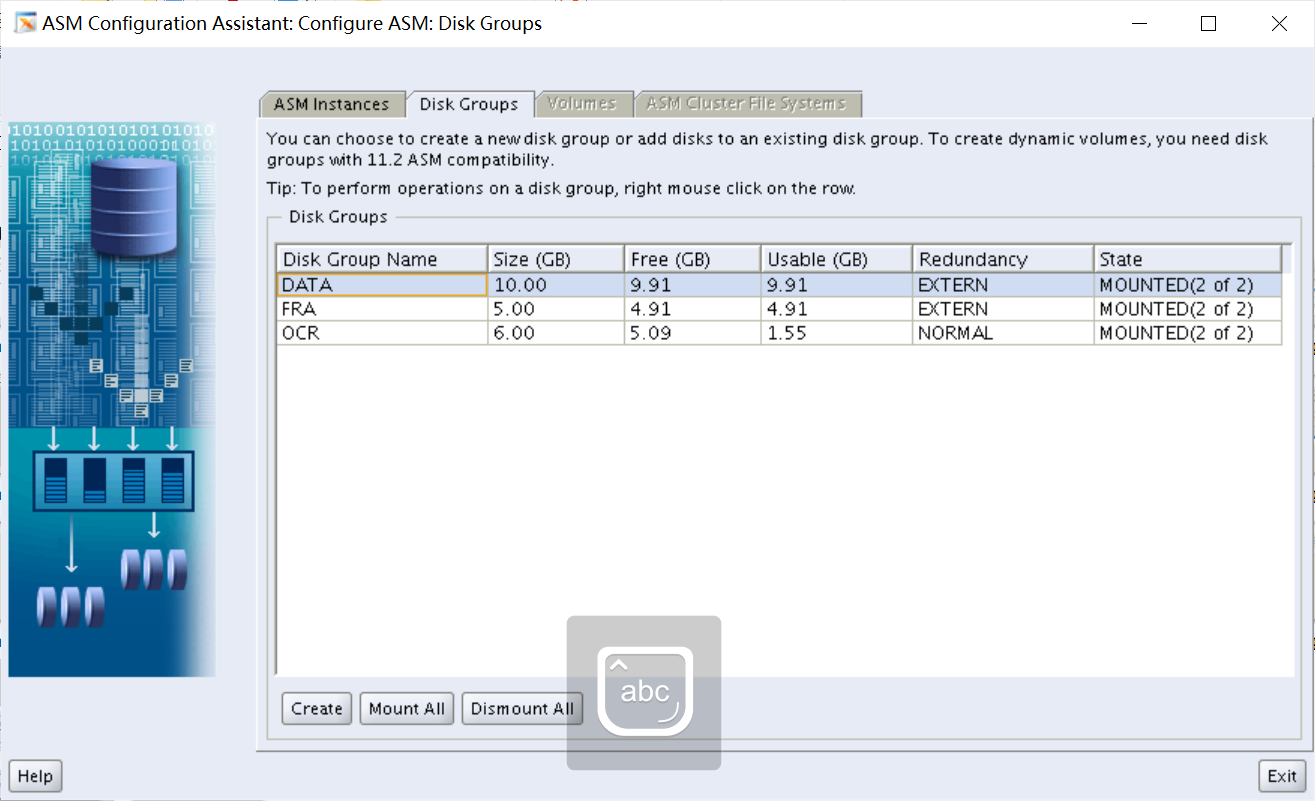Viewport: 1315px width, 801px height.
Task: Click the abc input method overlay icon
Action: click(644, 693)
